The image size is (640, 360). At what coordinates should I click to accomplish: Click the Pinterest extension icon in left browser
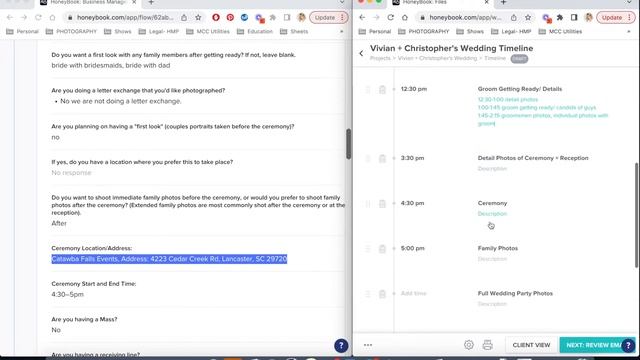(230, 18)
